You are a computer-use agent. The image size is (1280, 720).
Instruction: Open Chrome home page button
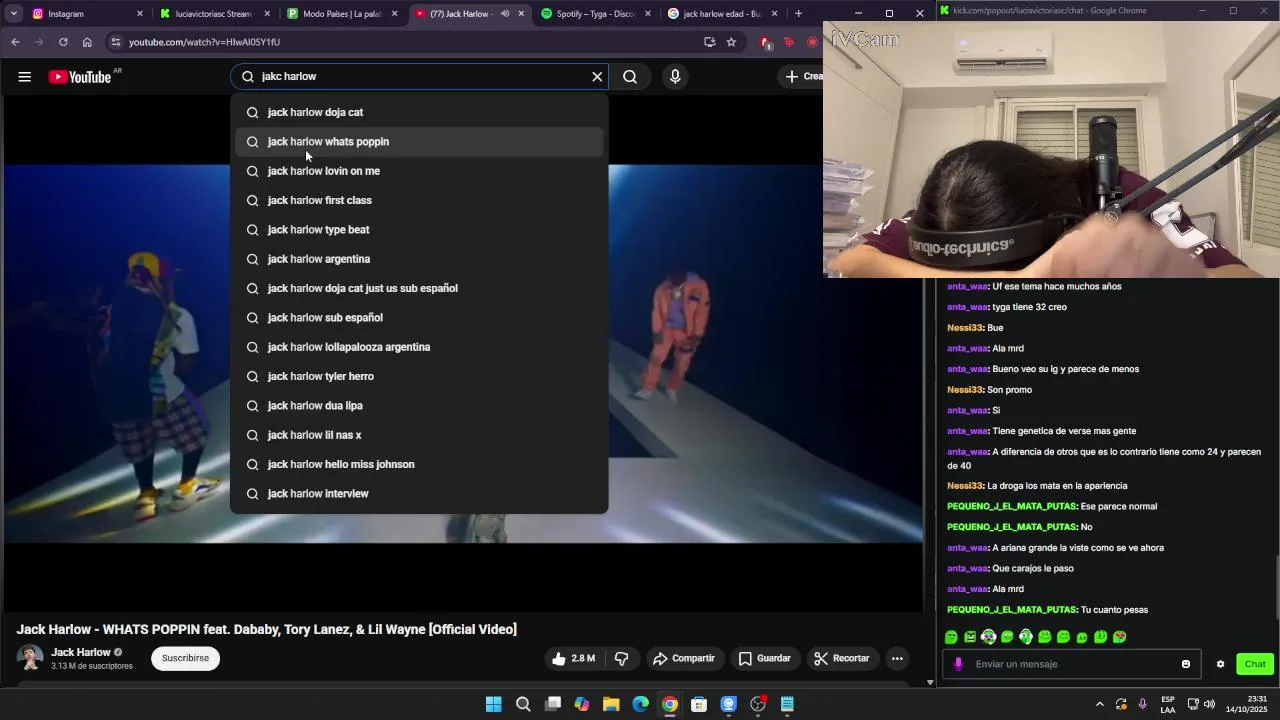coord(87,42)
